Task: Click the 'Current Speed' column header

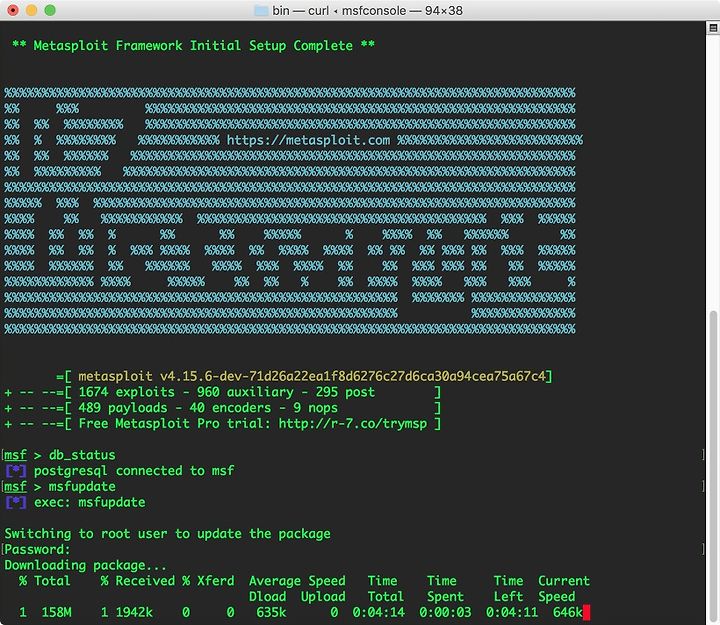Action: [x=564, y=589]
